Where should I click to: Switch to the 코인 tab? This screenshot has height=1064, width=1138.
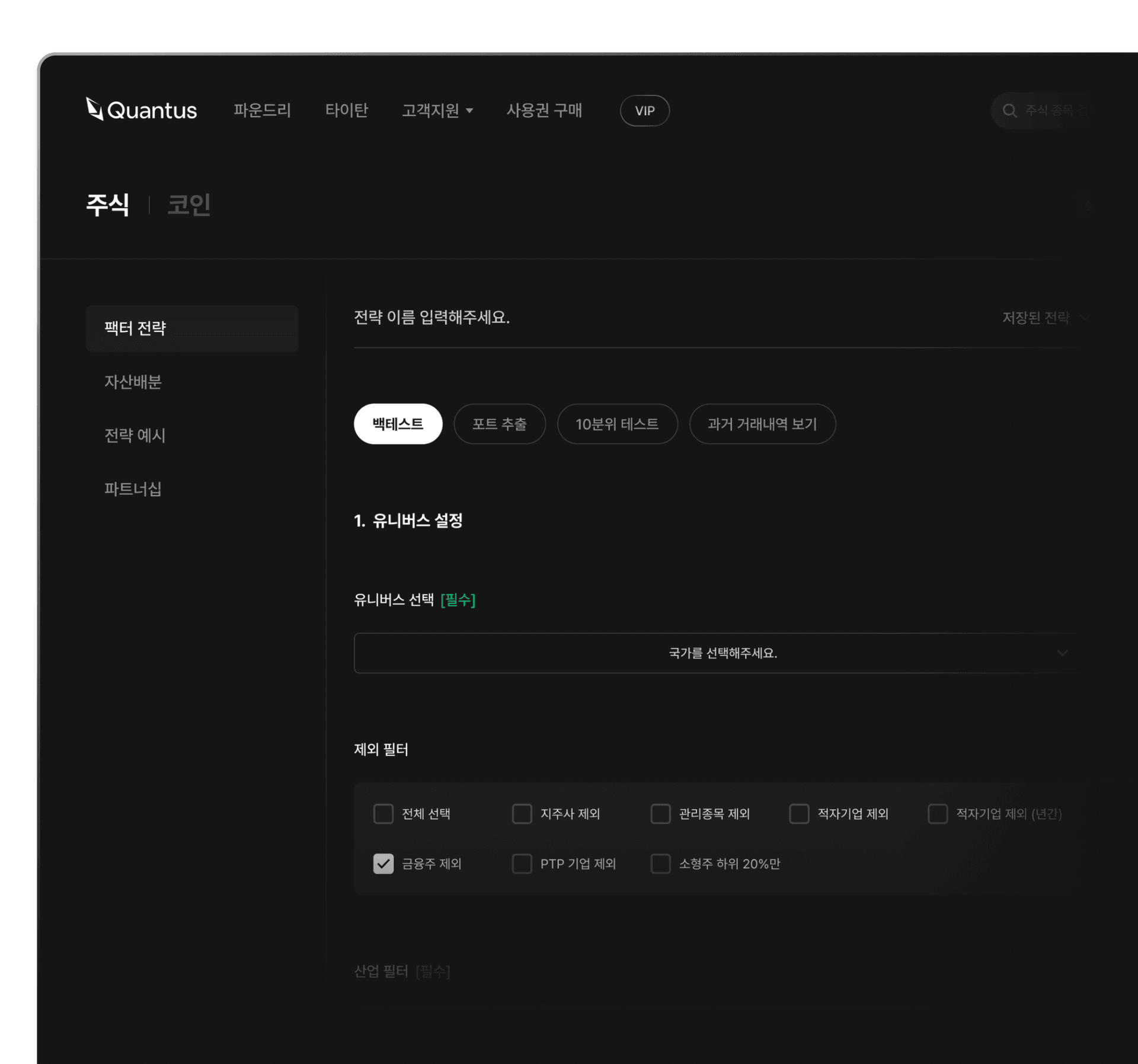click(188, 205)
